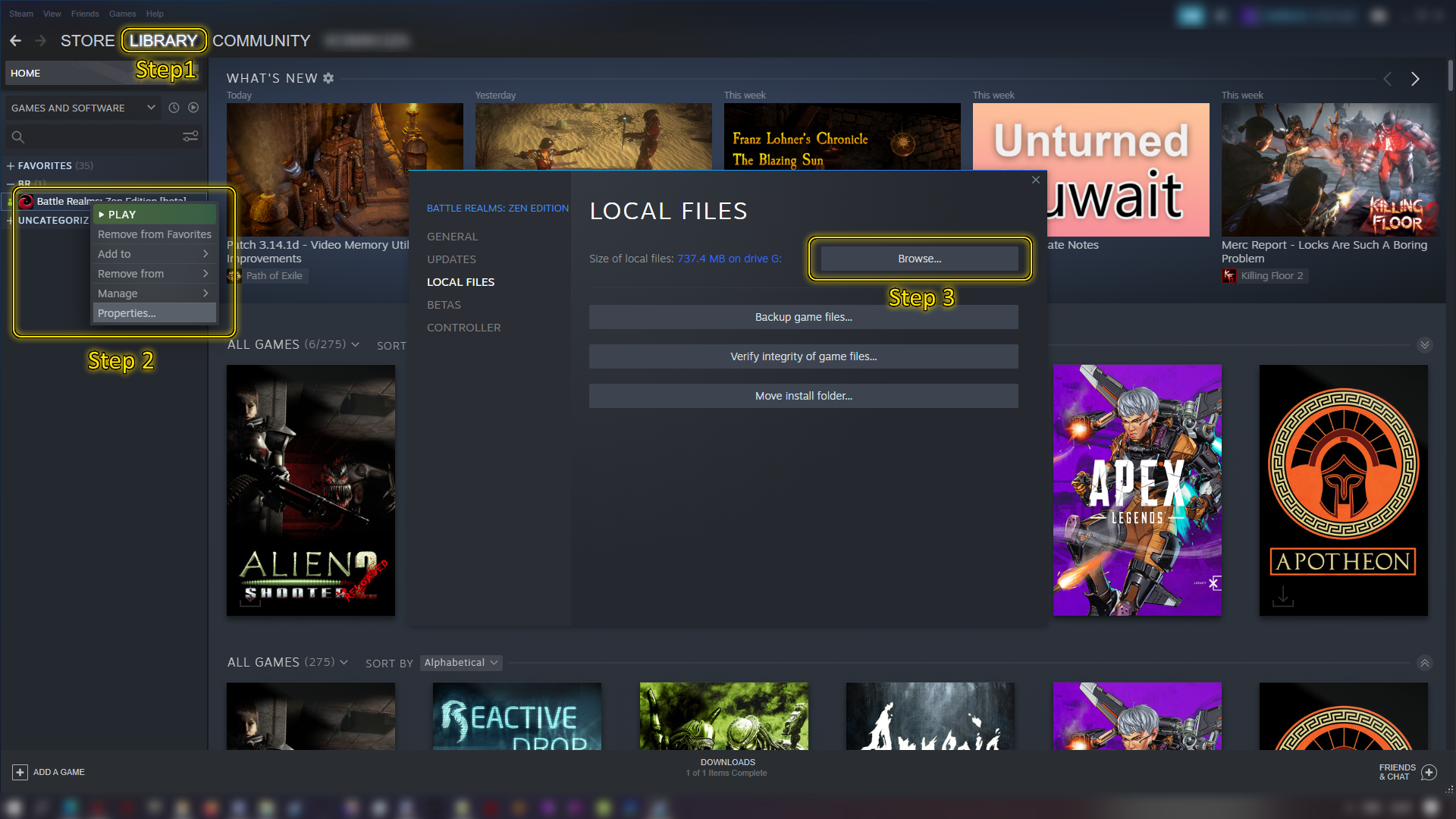The image size is (1456, 819).
Task: Open Apotheon game cover
Action: (x=1344, y=491)
